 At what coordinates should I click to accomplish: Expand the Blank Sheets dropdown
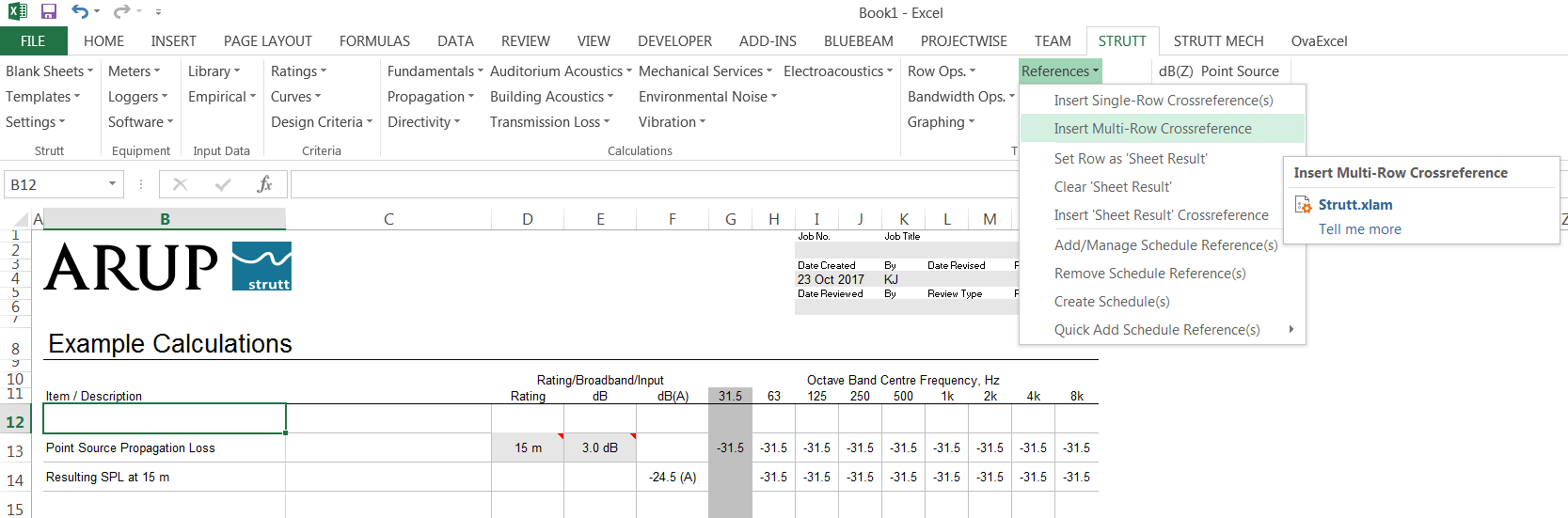click(49, 71)
